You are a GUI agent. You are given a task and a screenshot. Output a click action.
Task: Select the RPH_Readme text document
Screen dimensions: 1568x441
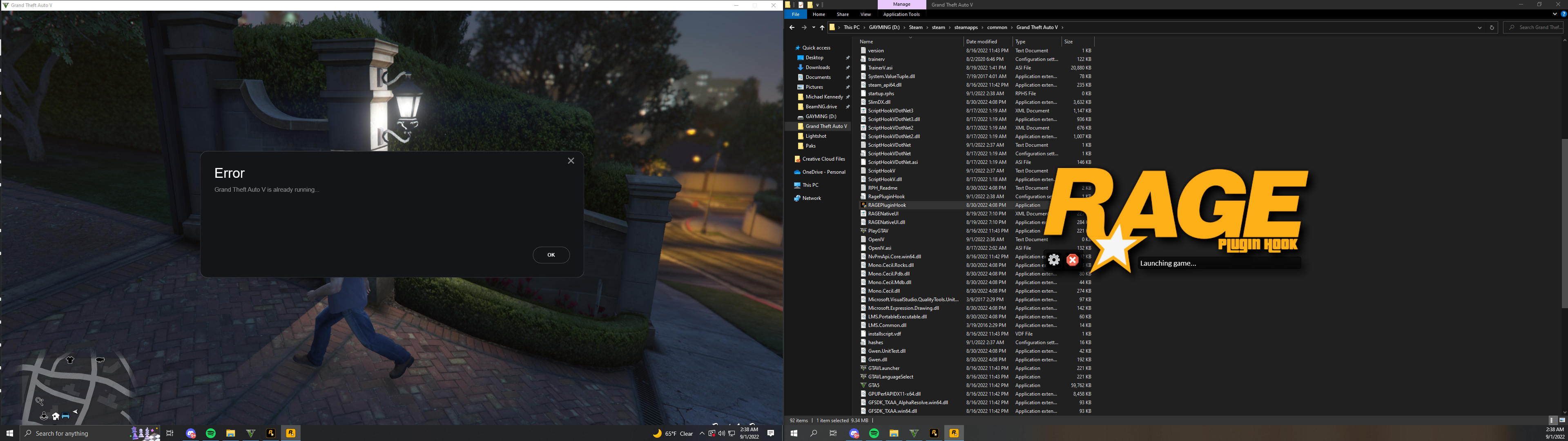pyautogui.click(x=883, y=188)
